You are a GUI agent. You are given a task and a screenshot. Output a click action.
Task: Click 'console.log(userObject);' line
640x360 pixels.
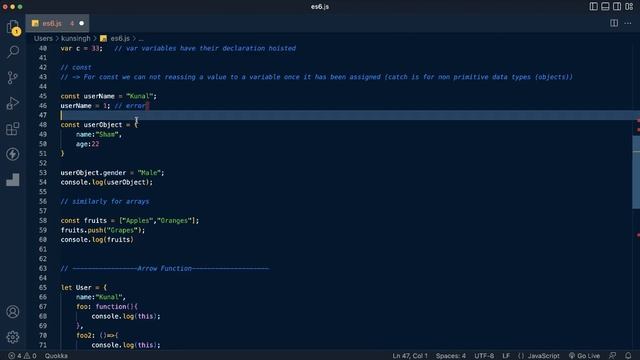[107, 182]
